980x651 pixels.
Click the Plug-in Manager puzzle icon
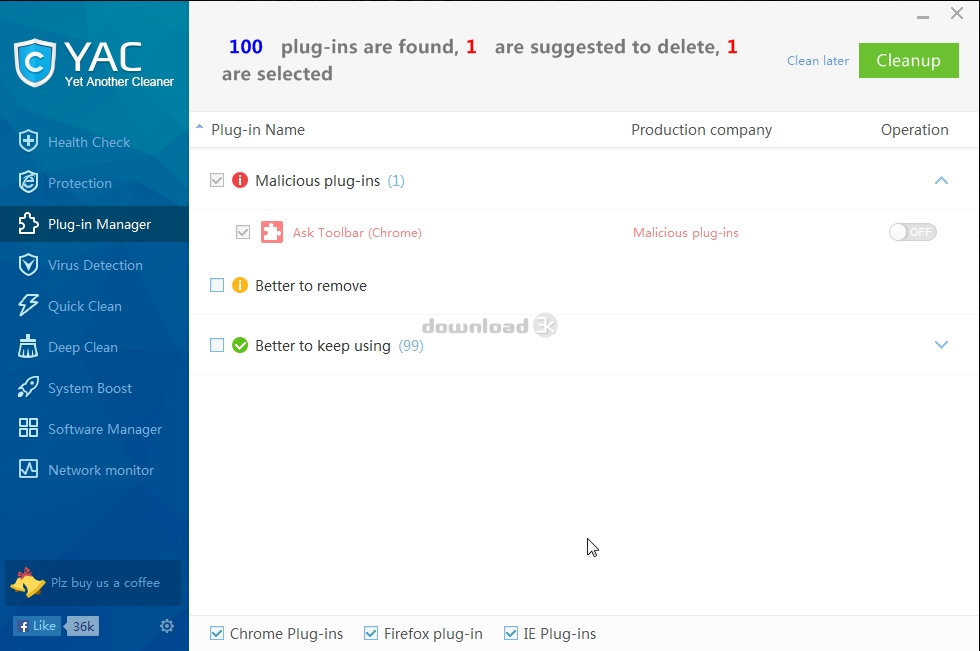pos(28,224)
